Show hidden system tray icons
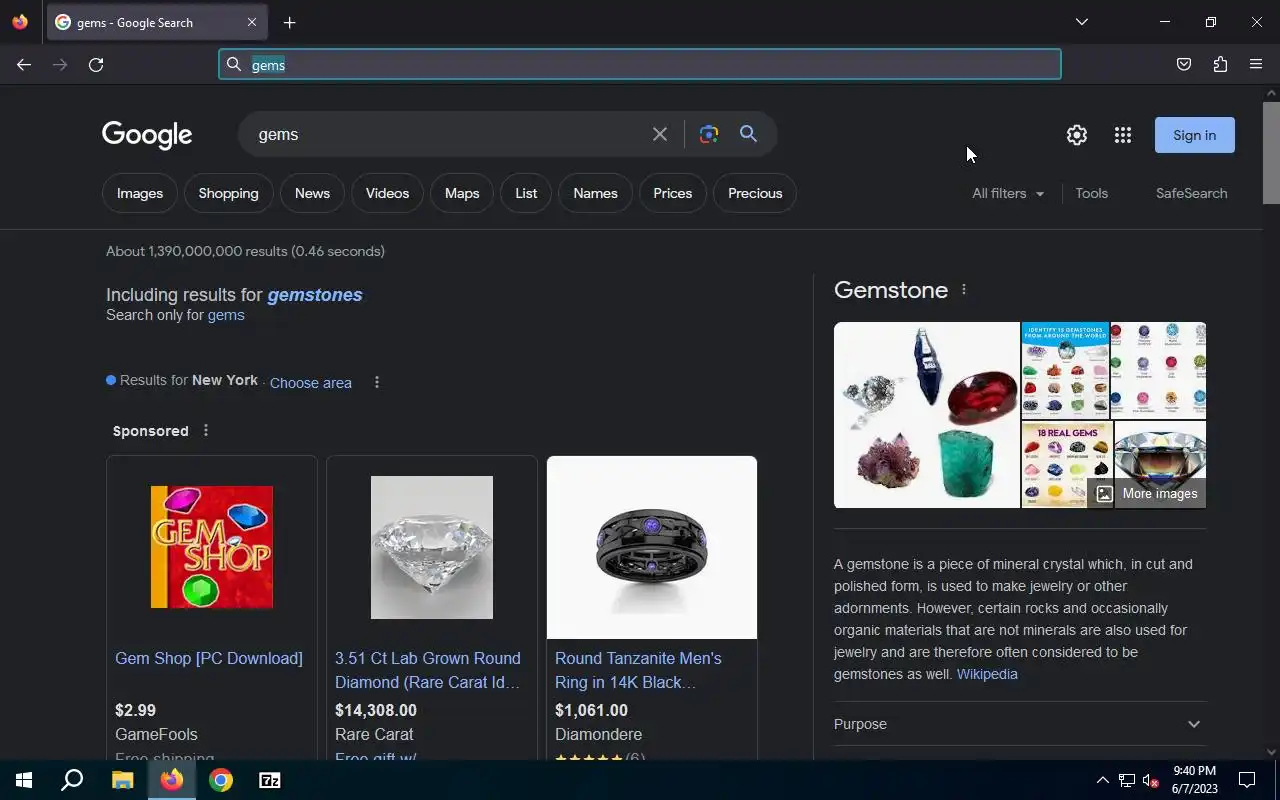Image resolution: width=1280 pixels, height=800 pixels. 1102,780
